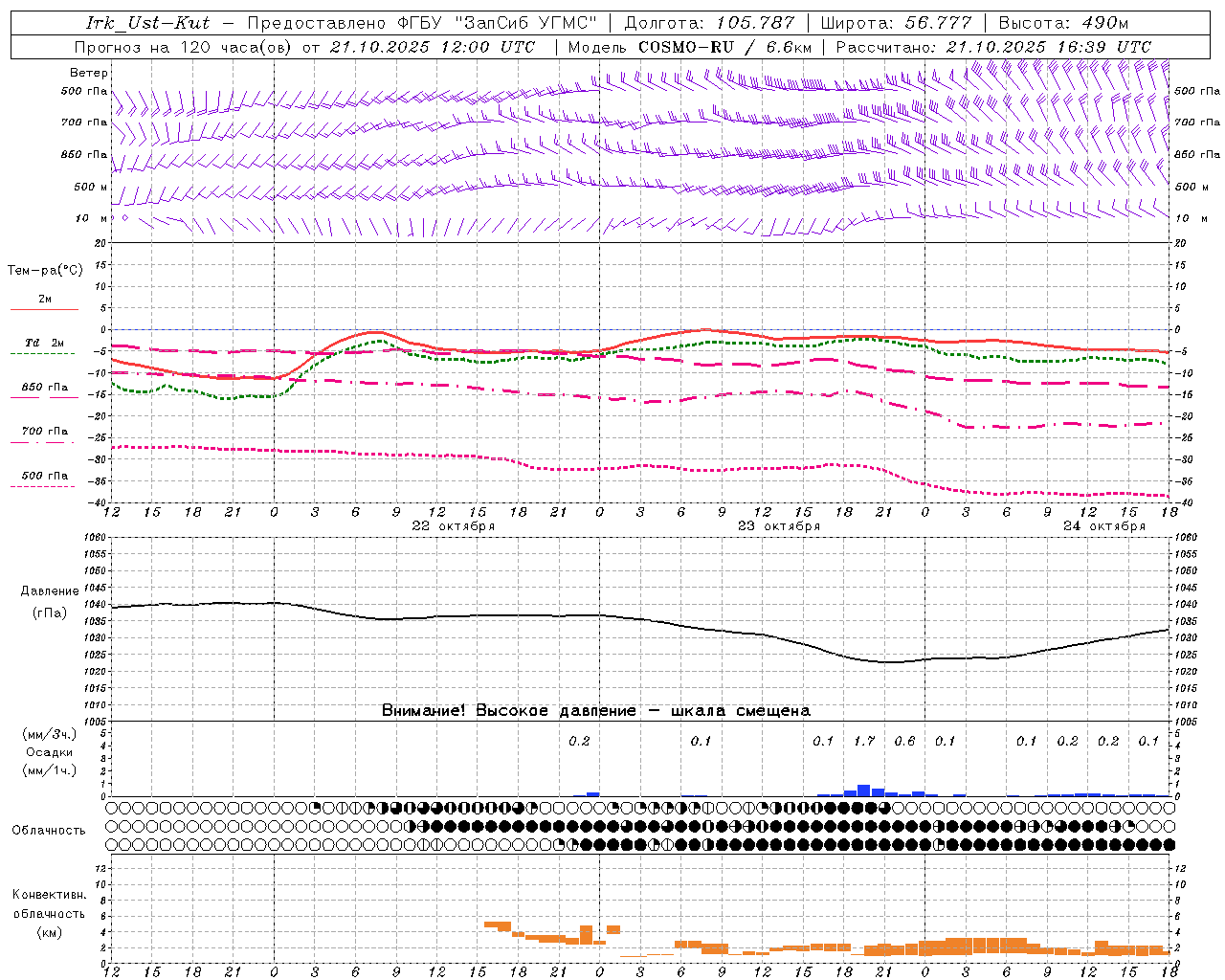Screen dimensions: 1225x980
Task: Click the '24 октября' date label
Action: point(1104,526)
